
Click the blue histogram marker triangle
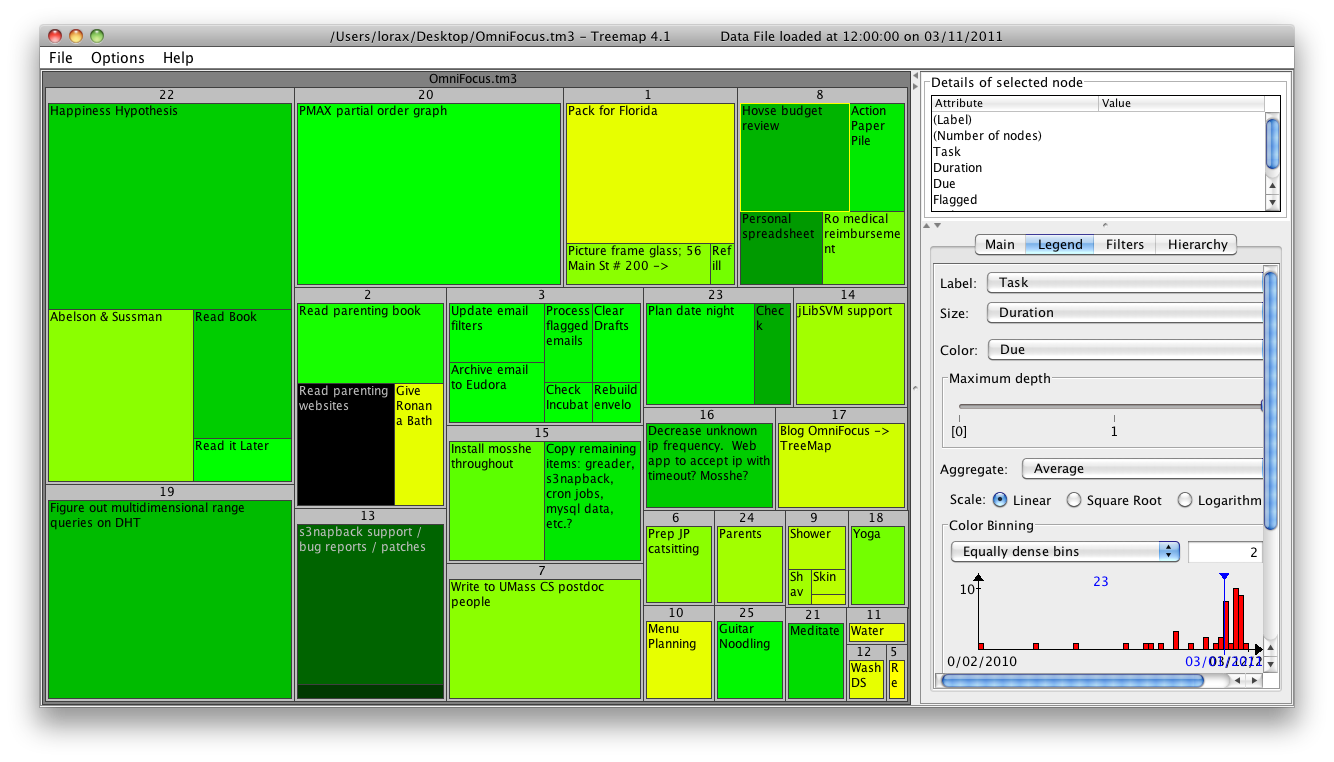(1224, 577)
